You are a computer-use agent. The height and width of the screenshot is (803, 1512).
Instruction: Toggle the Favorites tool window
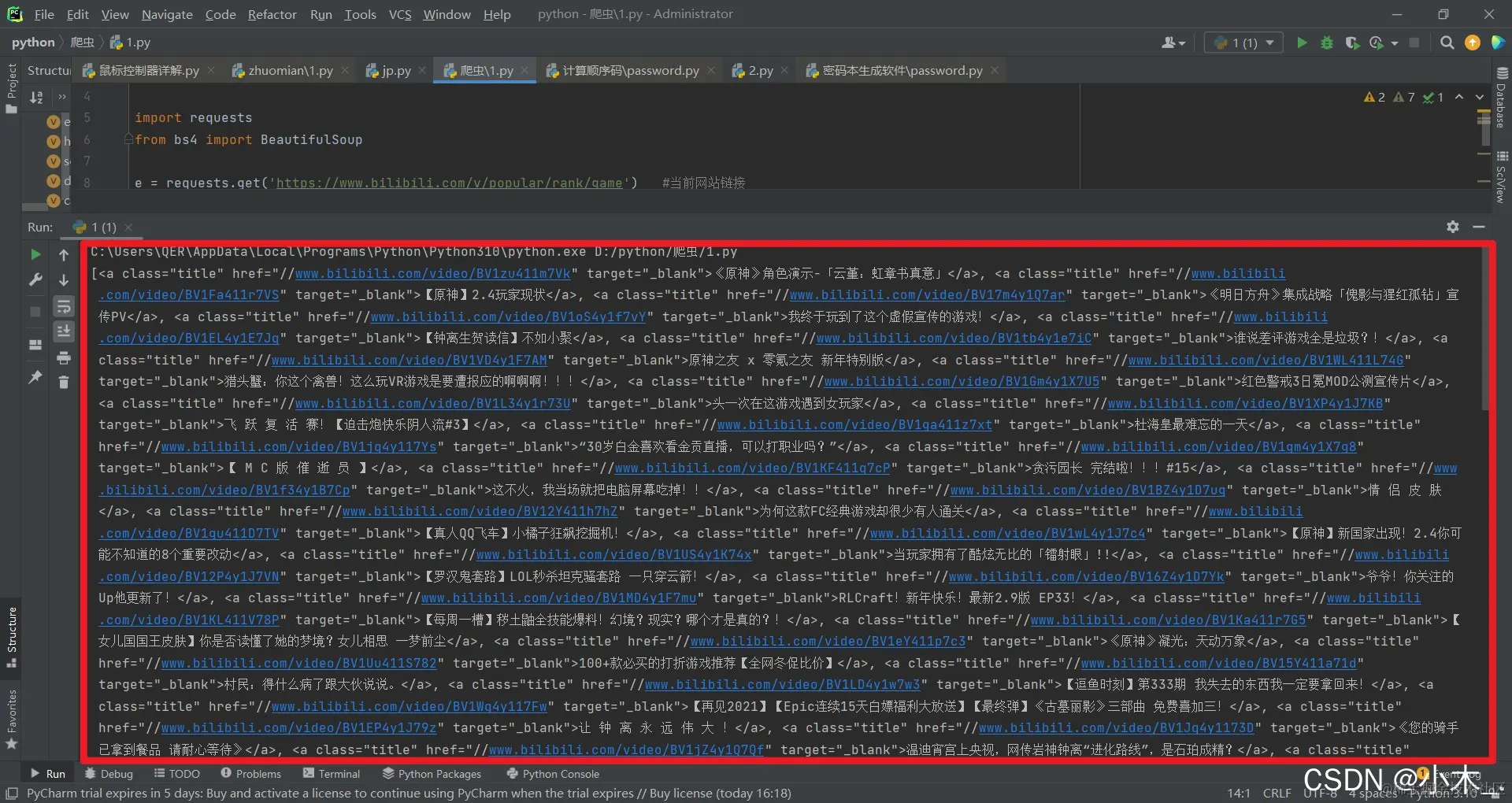click(x=11, y=720)
